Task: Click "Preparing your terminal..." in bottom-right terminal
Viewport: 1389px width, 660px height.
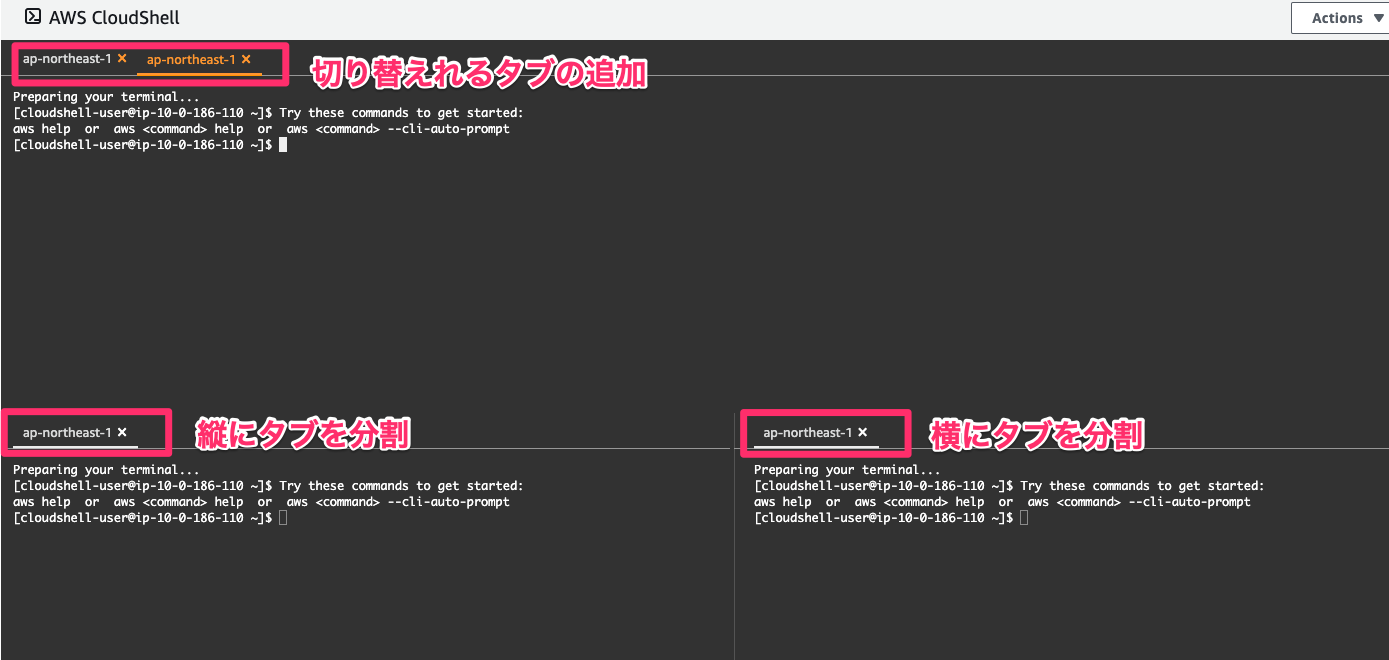Action: click(x=847, y=470)
